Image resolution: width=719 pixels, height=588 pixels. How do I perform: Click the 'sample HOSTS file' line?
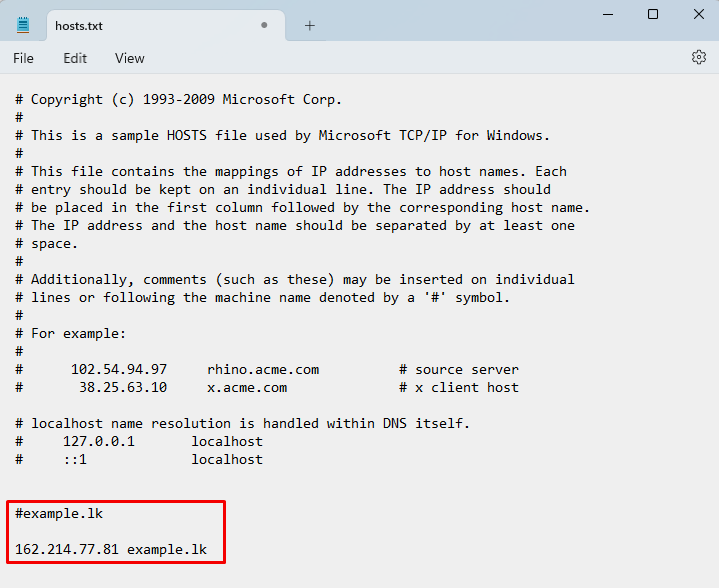tap(282, 135)
